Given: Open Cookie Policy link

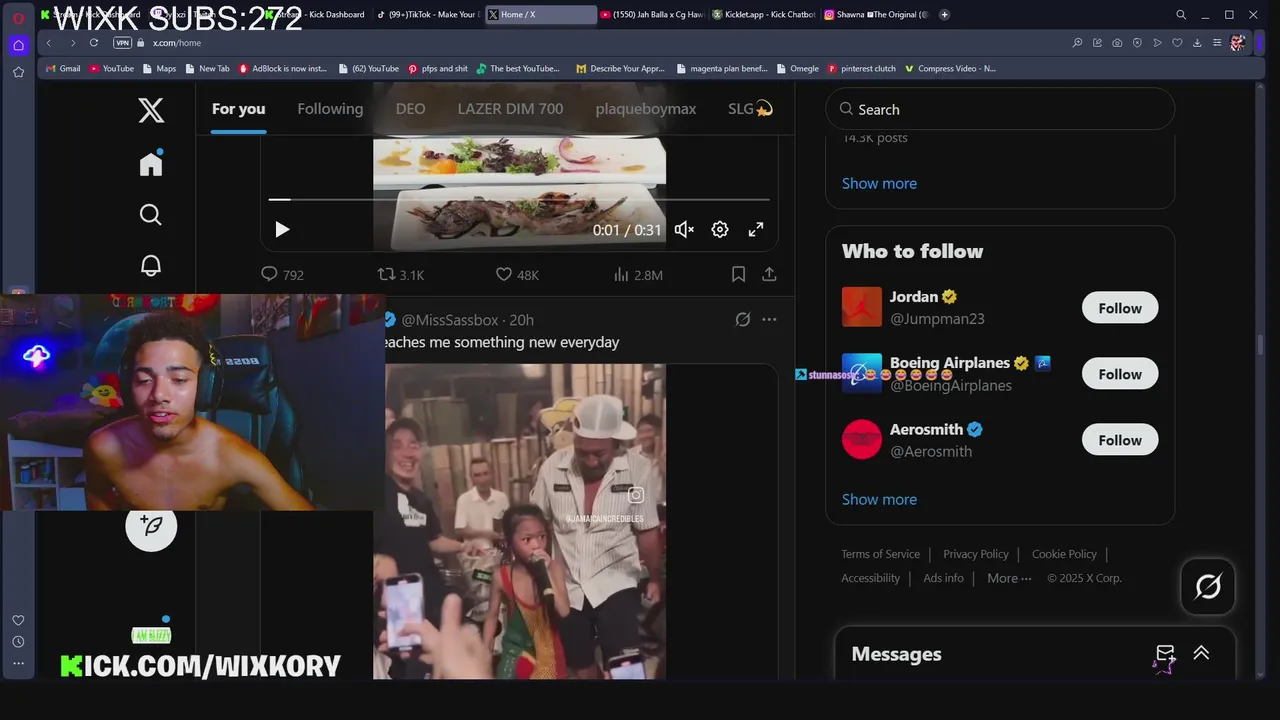Looking at the screenshot, I should pyautogui.click(x=1064, y=554).
